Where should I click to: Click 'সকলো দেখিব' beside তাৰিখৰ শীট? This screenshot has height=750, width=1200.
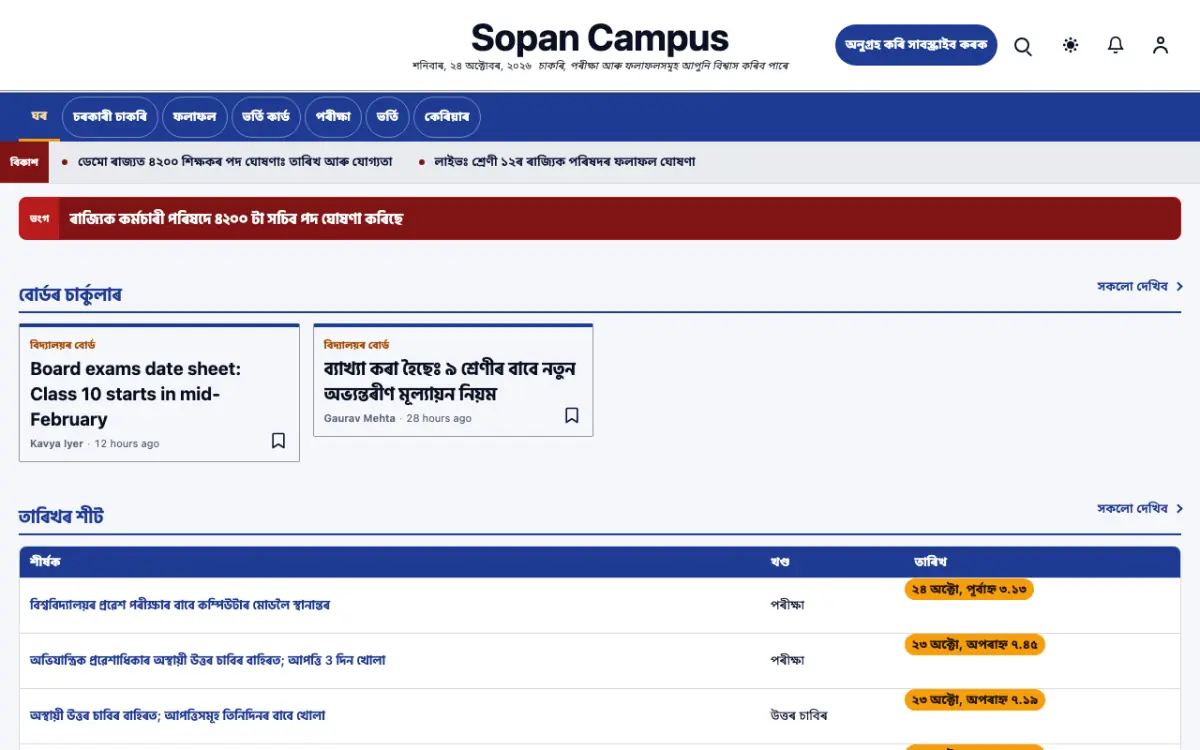tap(1140, 508)
